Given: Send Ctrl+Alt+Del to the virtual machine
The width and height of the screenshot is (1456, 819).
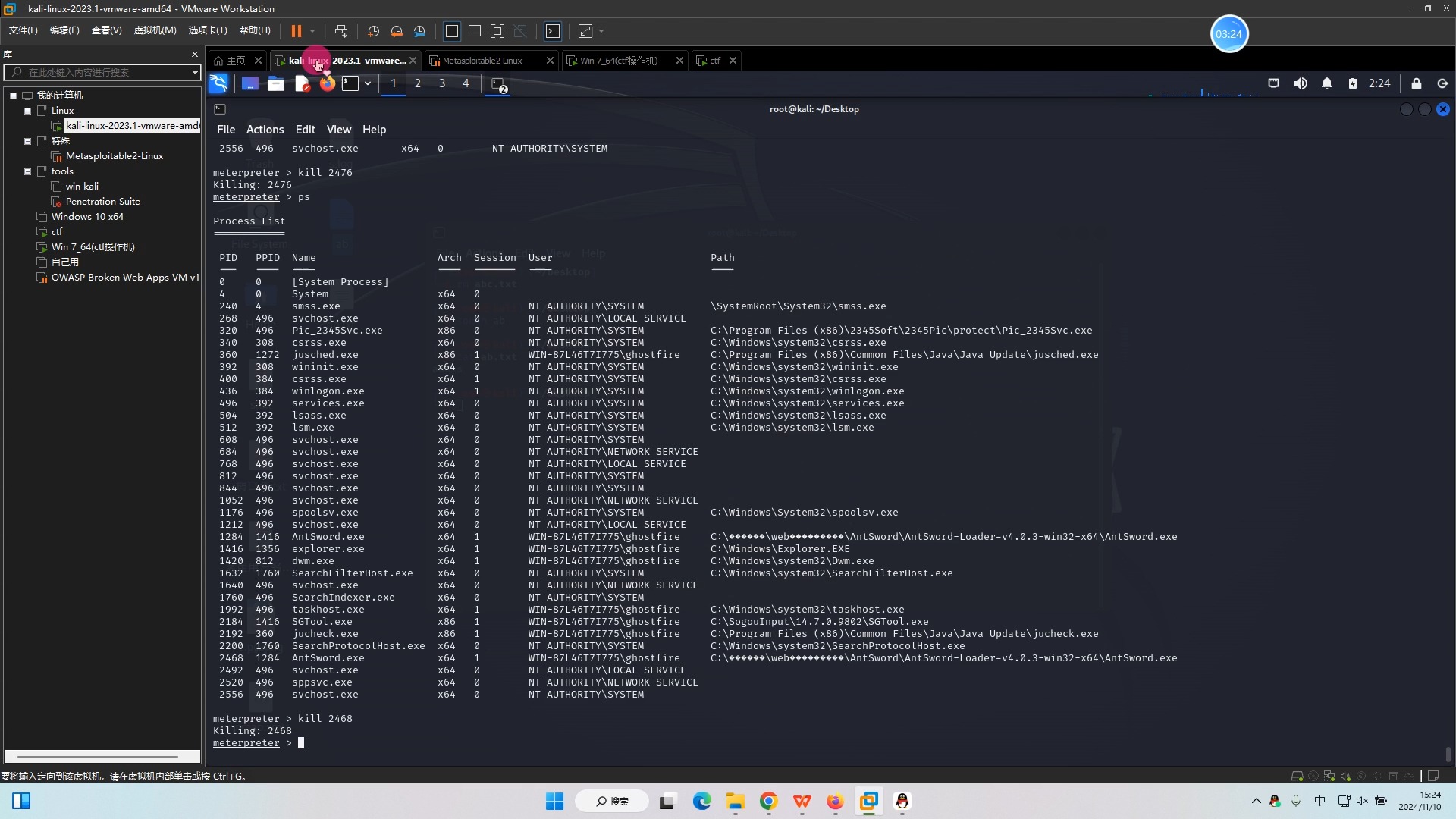Looking at the screenshot, I should point(341,31).
